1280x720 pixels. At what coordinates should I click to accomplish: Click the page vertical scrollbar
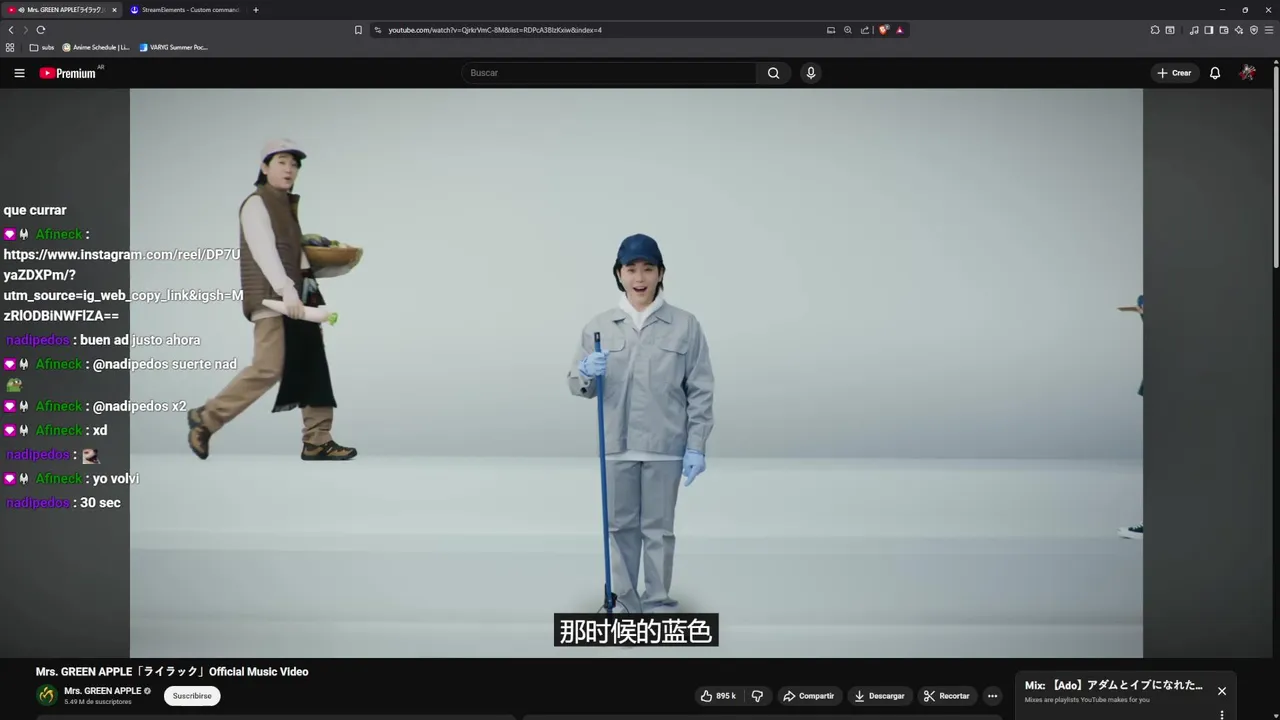(x=1276, y=165)
